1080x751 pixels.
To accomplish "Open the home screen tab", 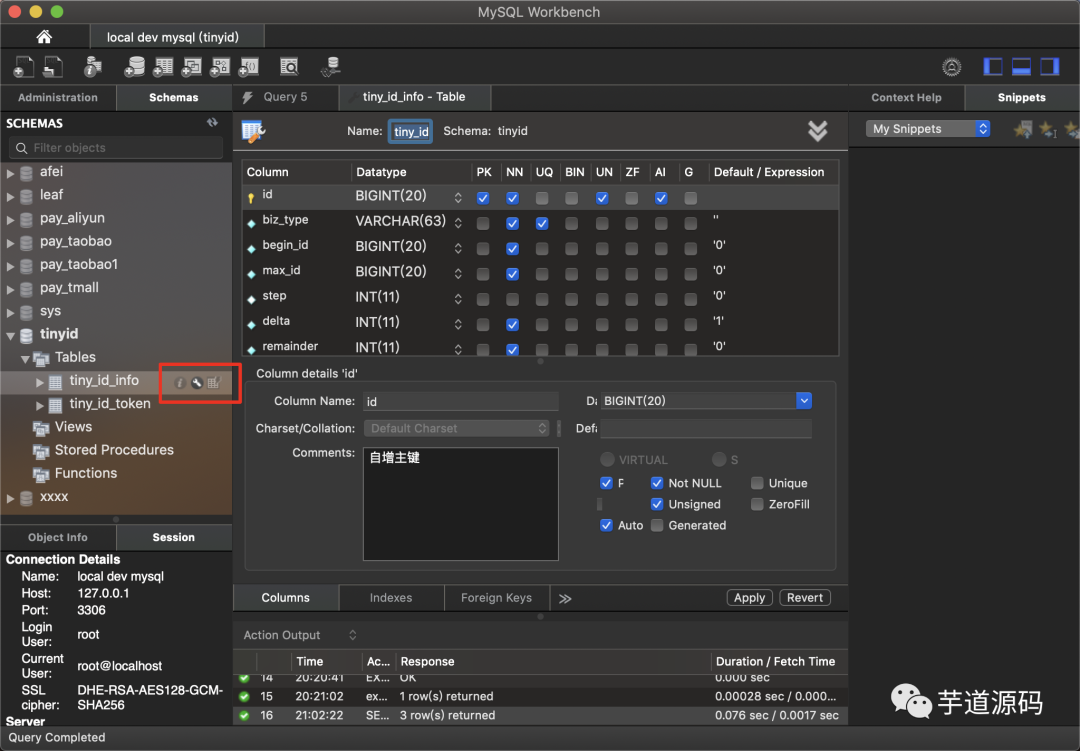I will pyautogui.click(x=44, y=37).
